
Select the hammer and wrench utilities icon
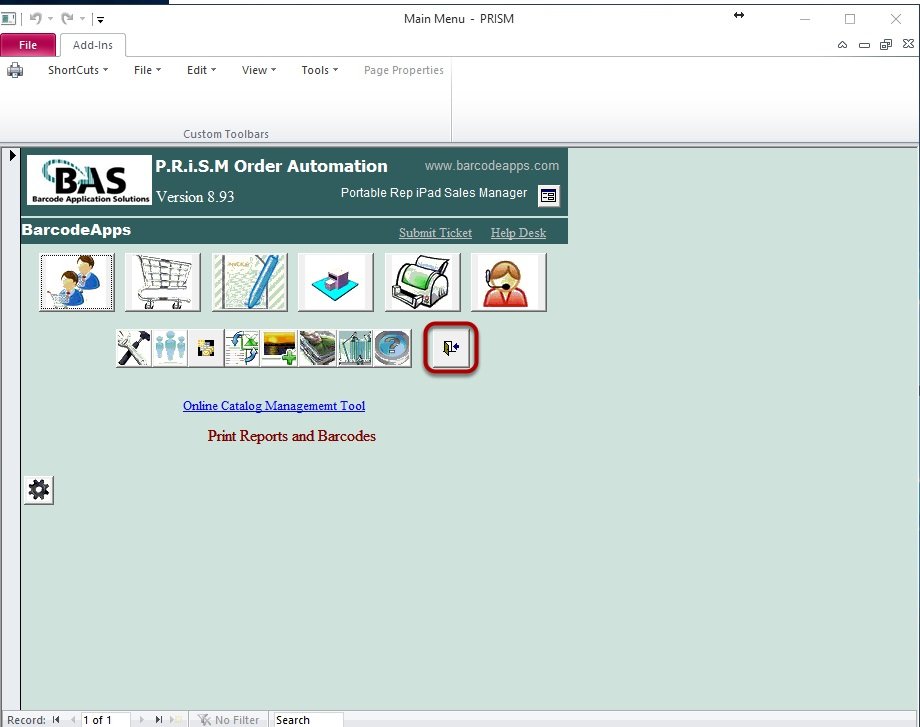(x=132, y=348)
